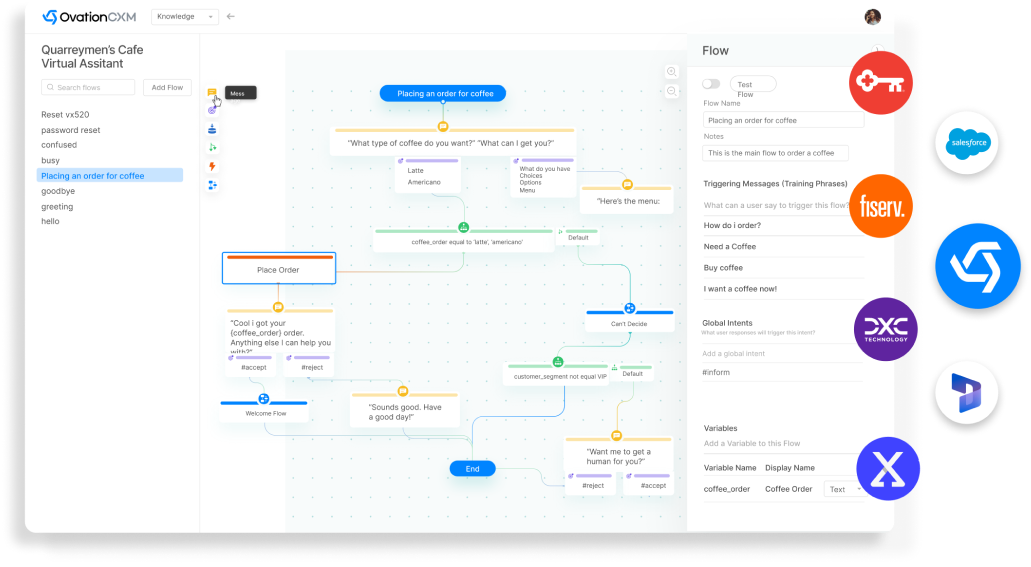
Task: Click green condition icon on customer_segment node
Action: tap(558, 362)
